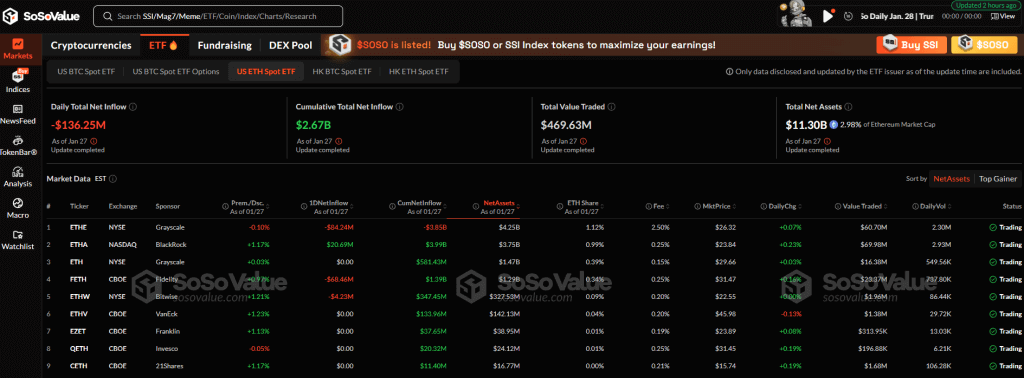Click info icon next to CumNetInflow column
This screenshot has width=1024, height=378.
click(x=391, y=206)
